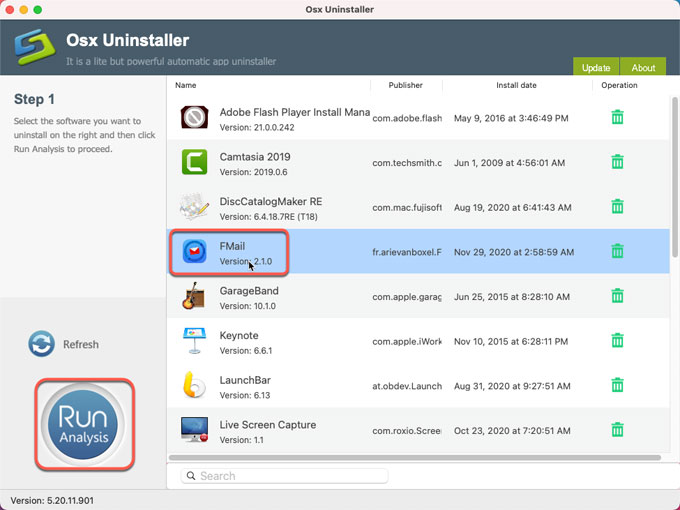Select Camtasia 2019 name text
This screenshot has width=680, height=510.
point(255,157)
